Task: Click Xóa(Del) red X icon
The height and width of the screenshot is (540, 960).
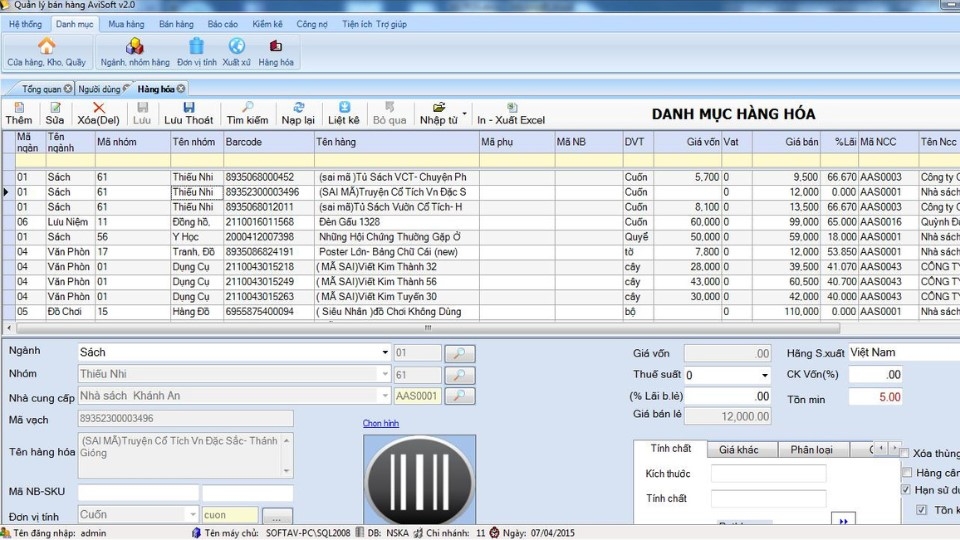Action: 98,108
